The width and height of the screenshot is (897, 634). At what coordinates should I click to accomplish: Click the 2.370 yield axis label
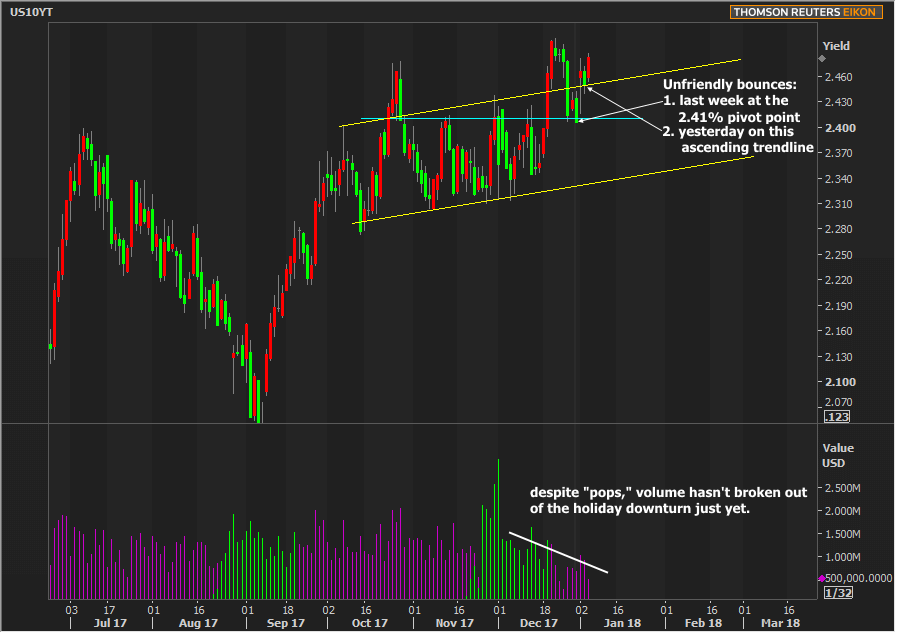point(838,153)
